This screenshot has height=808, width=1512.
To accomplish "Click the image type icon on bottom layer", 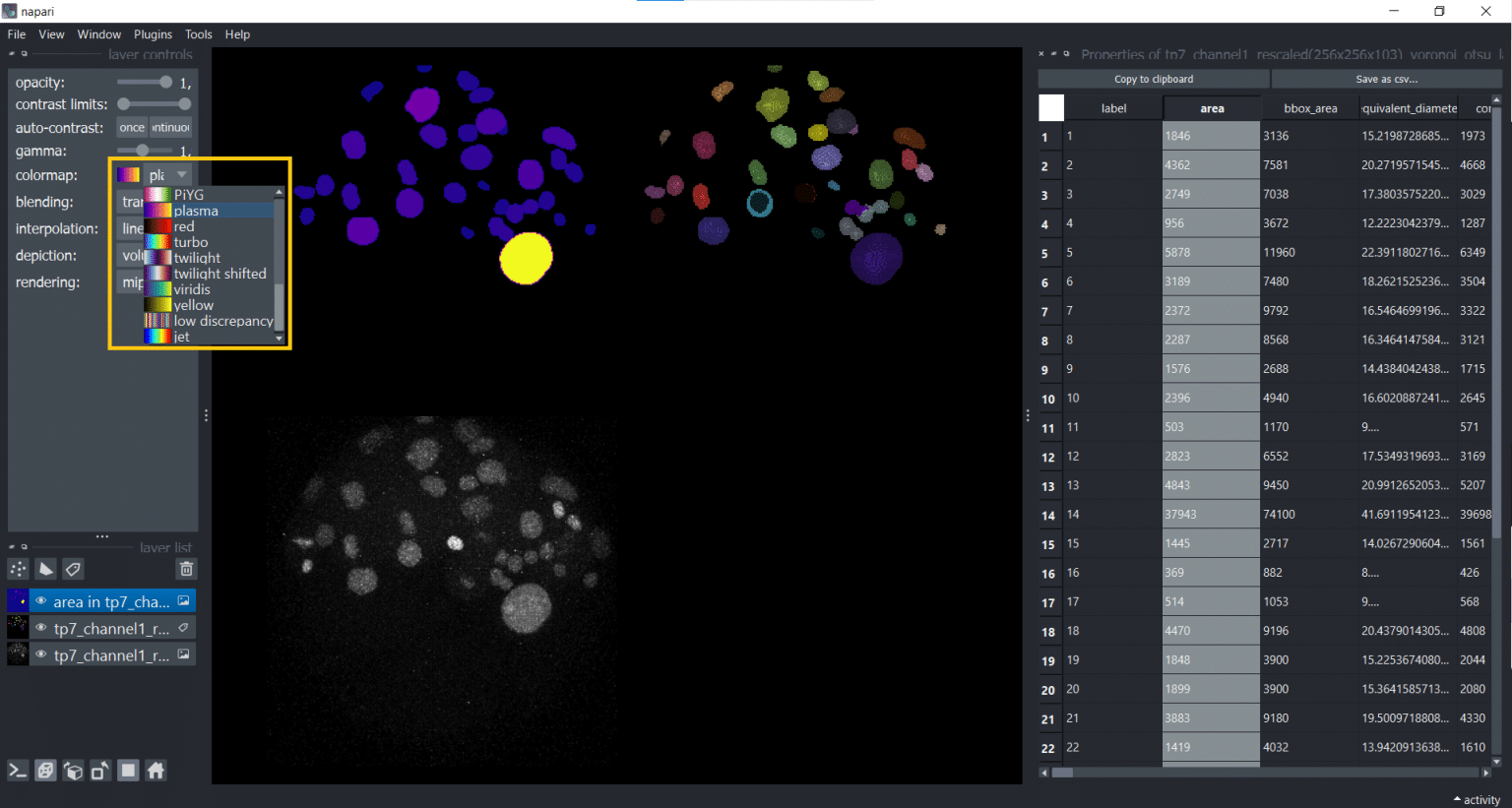I will coord(183,653).
